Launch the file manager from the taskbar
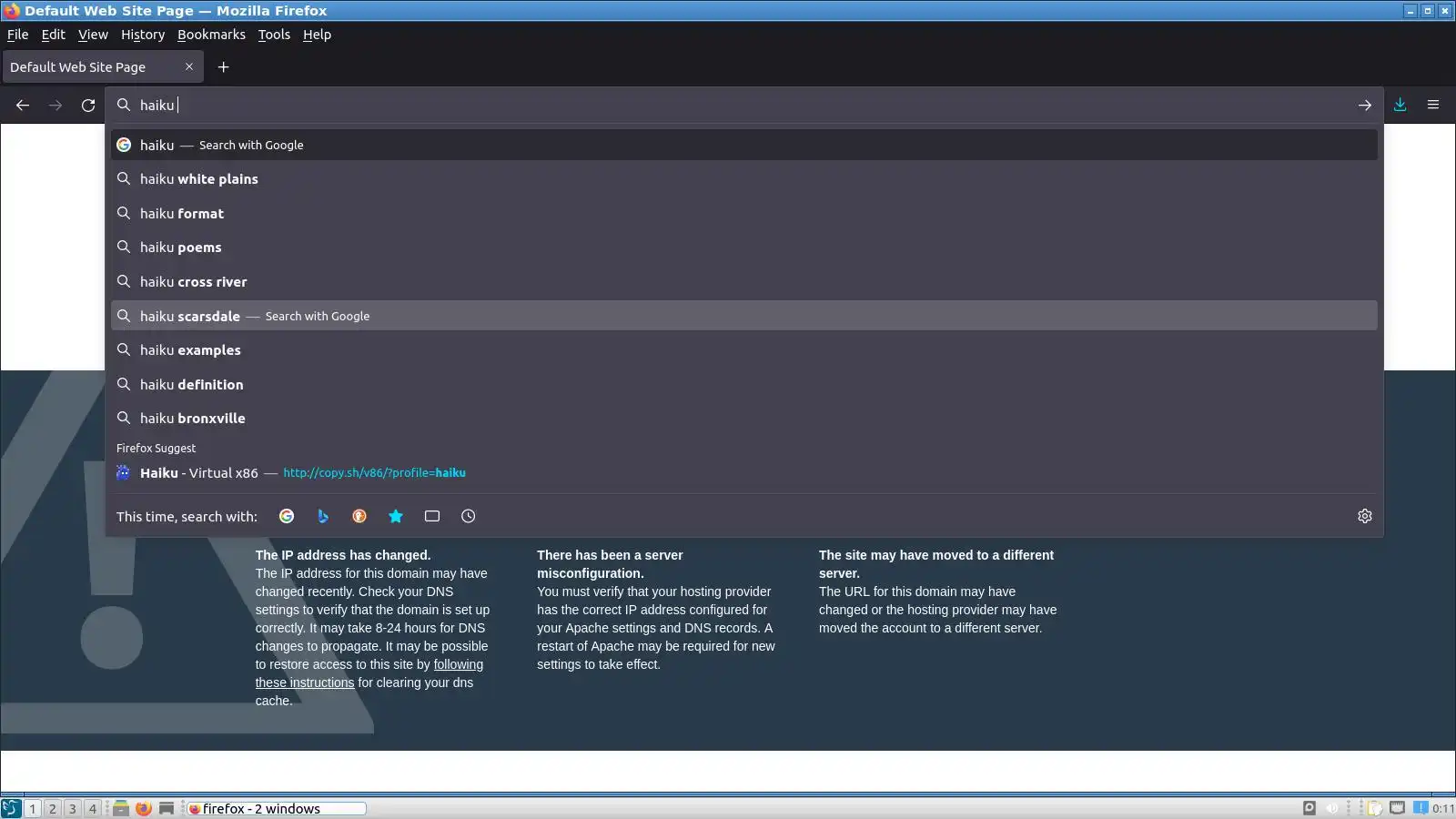Screen dimensions: 1456x819 tap(120, 808)
